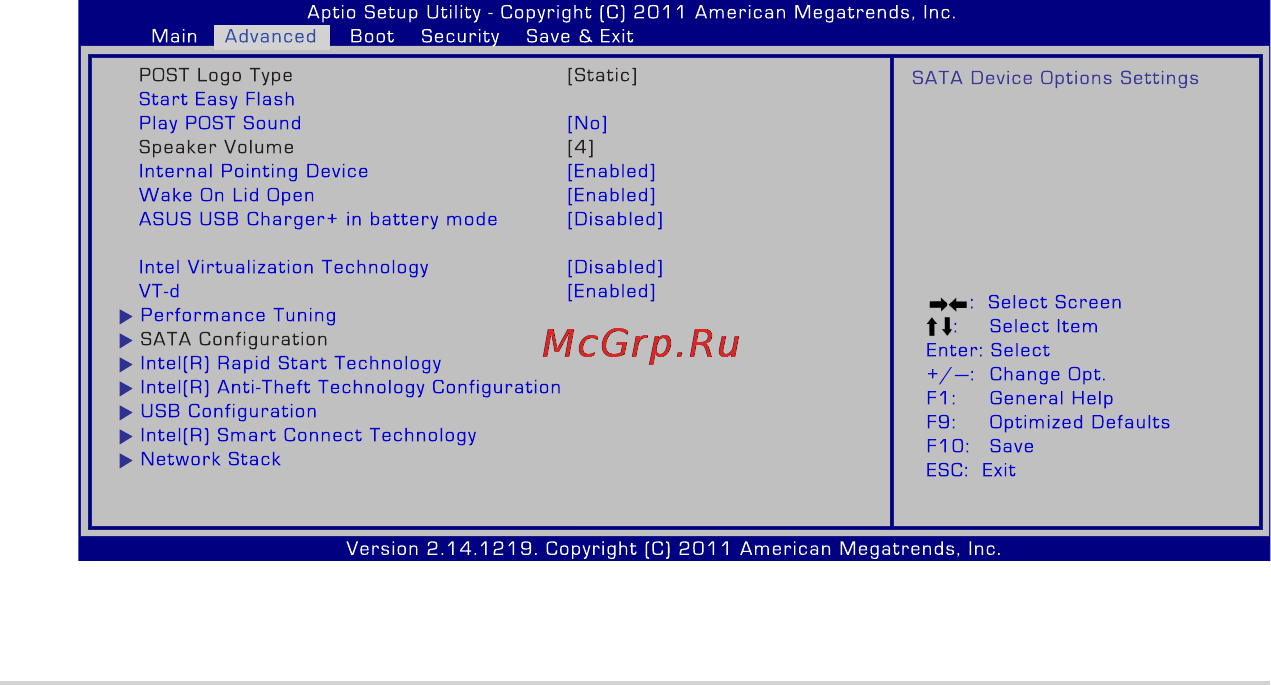Click the F1: General Help hint
1271x685 pixels.
click(x=1020, y=399)
